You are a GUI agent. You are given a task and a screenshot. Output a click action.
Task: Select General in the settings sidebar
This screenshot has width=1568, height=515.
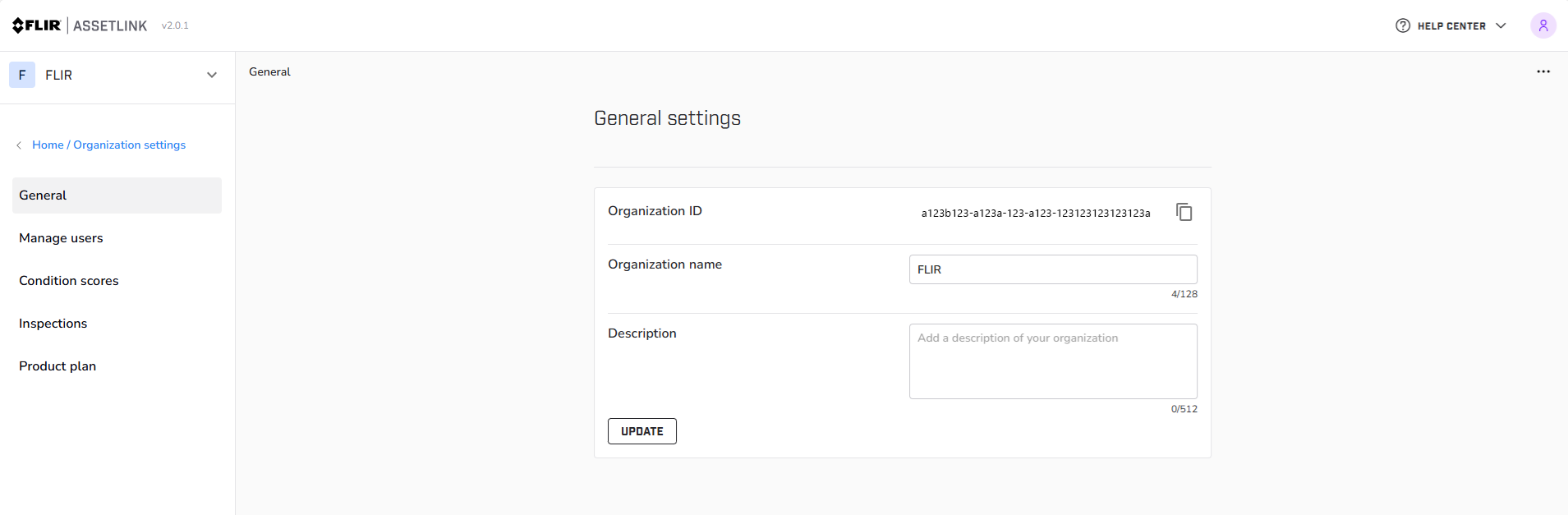coord(117,195)
